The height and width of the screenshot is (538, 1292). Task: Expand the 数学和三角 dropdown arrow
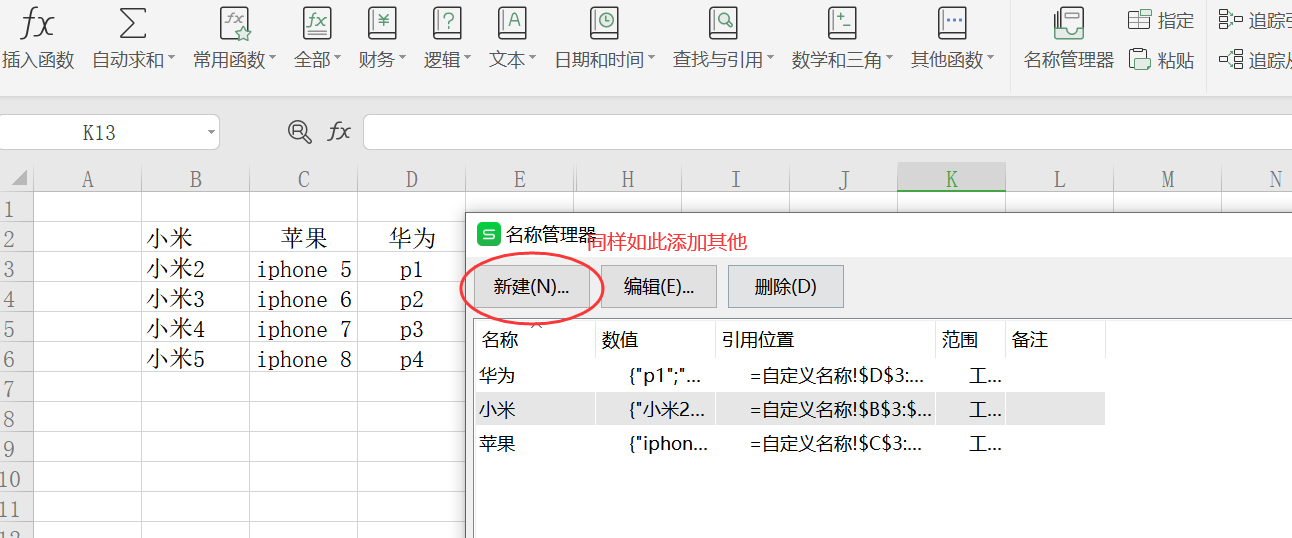click(x=889, y=59)
